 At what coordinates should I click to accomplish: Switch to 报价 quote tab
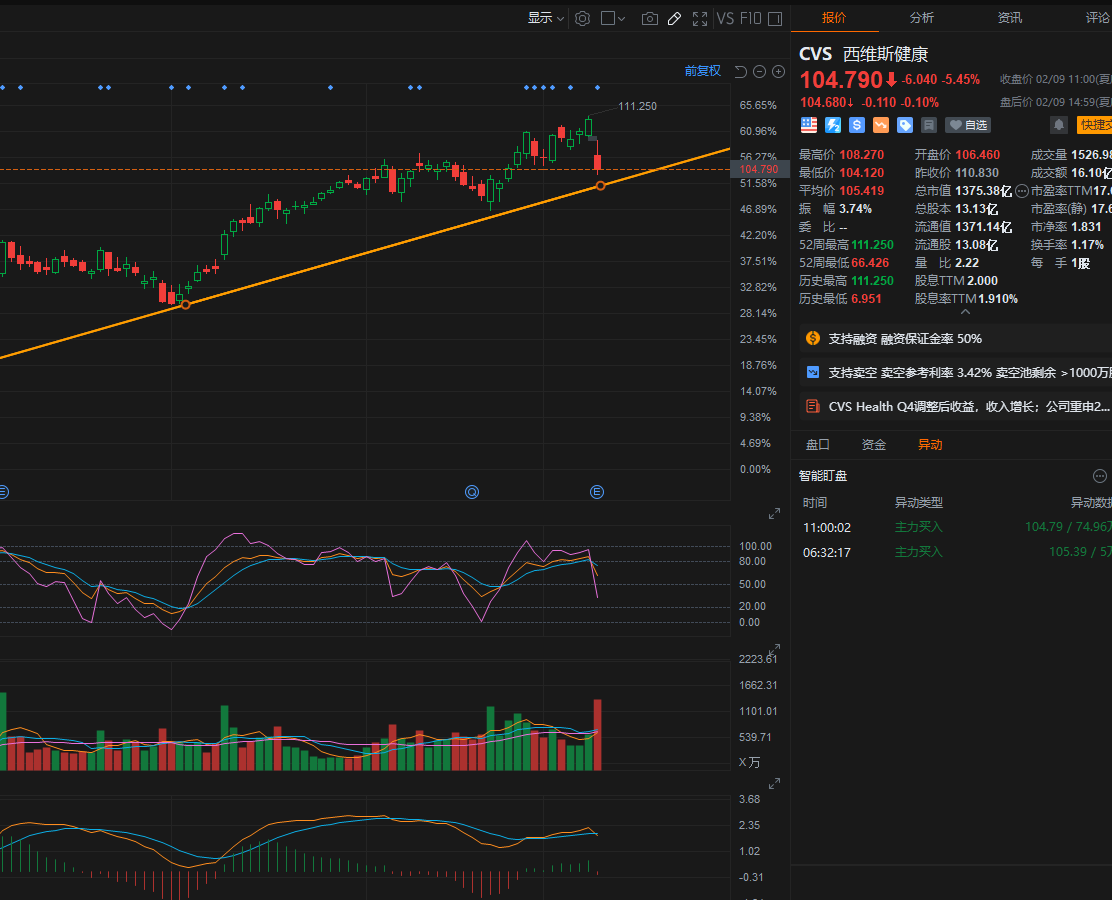point(834,18)
